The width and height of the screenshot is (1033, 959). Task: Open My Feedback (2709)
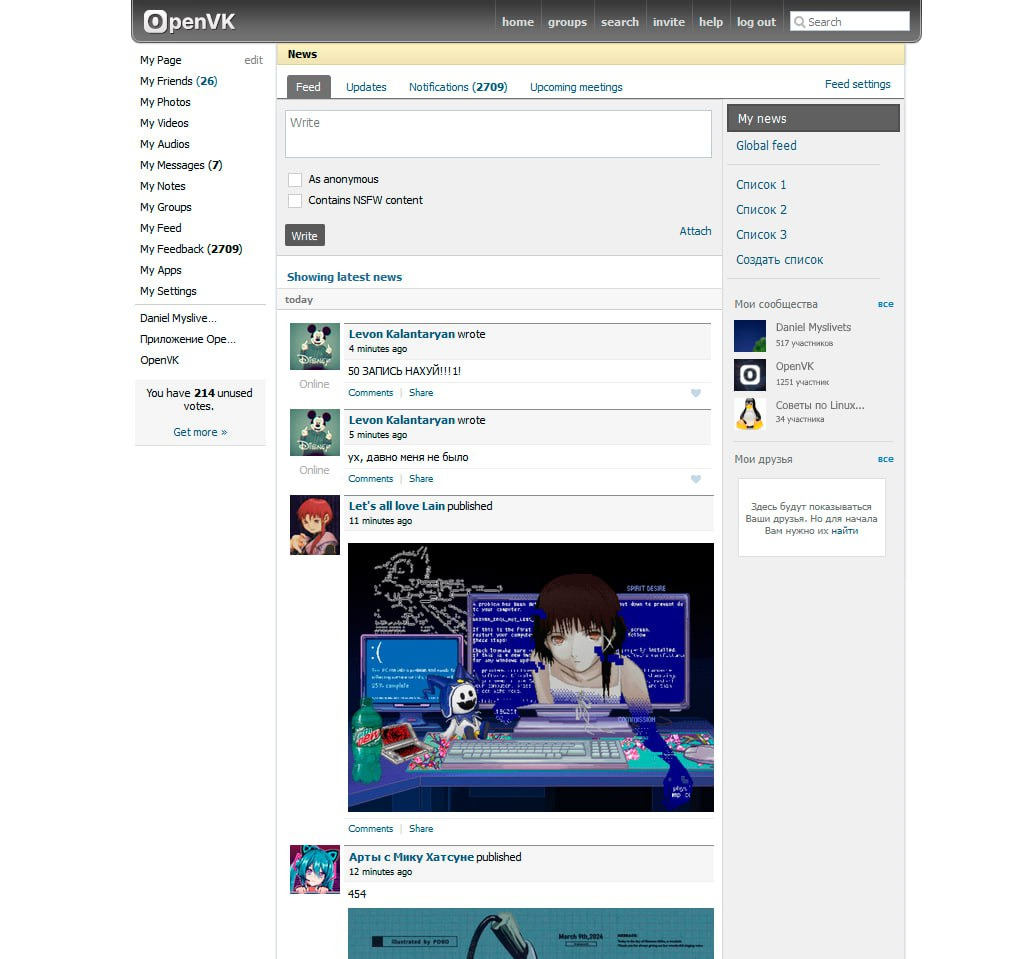tap(191, 250)
